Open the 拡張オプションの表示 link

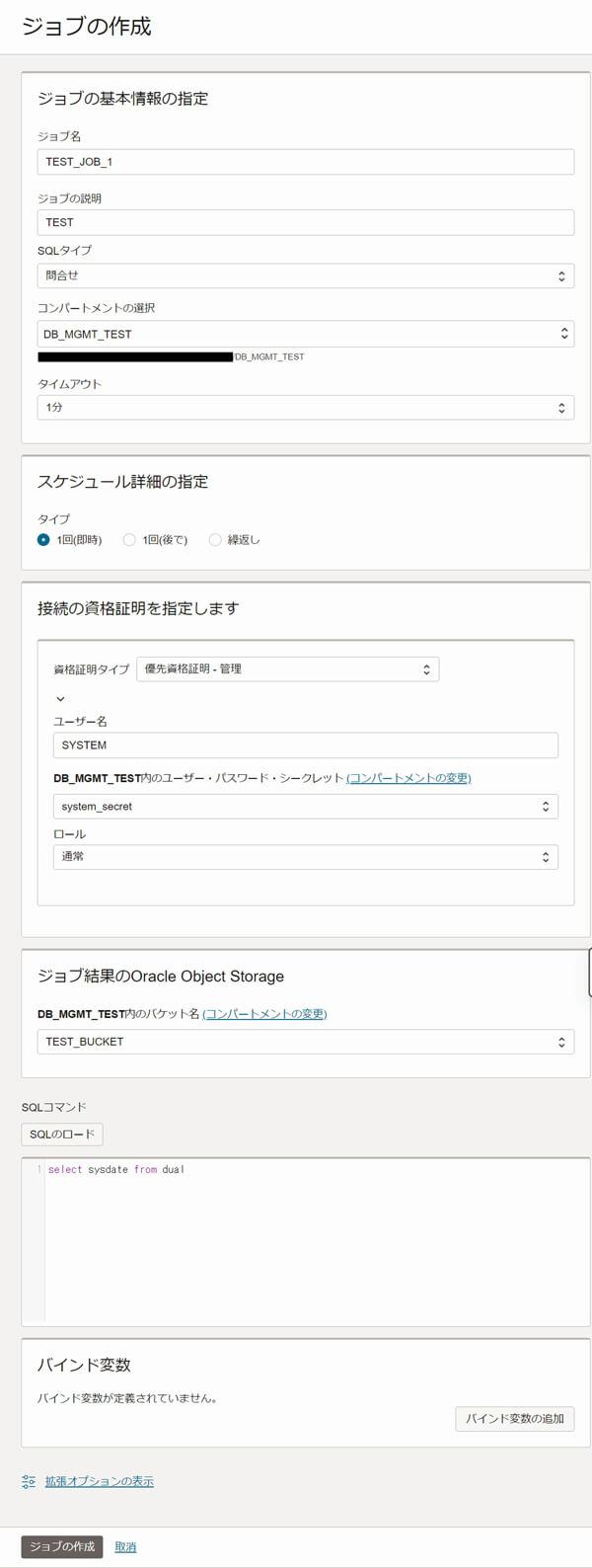coord(100,1481)
